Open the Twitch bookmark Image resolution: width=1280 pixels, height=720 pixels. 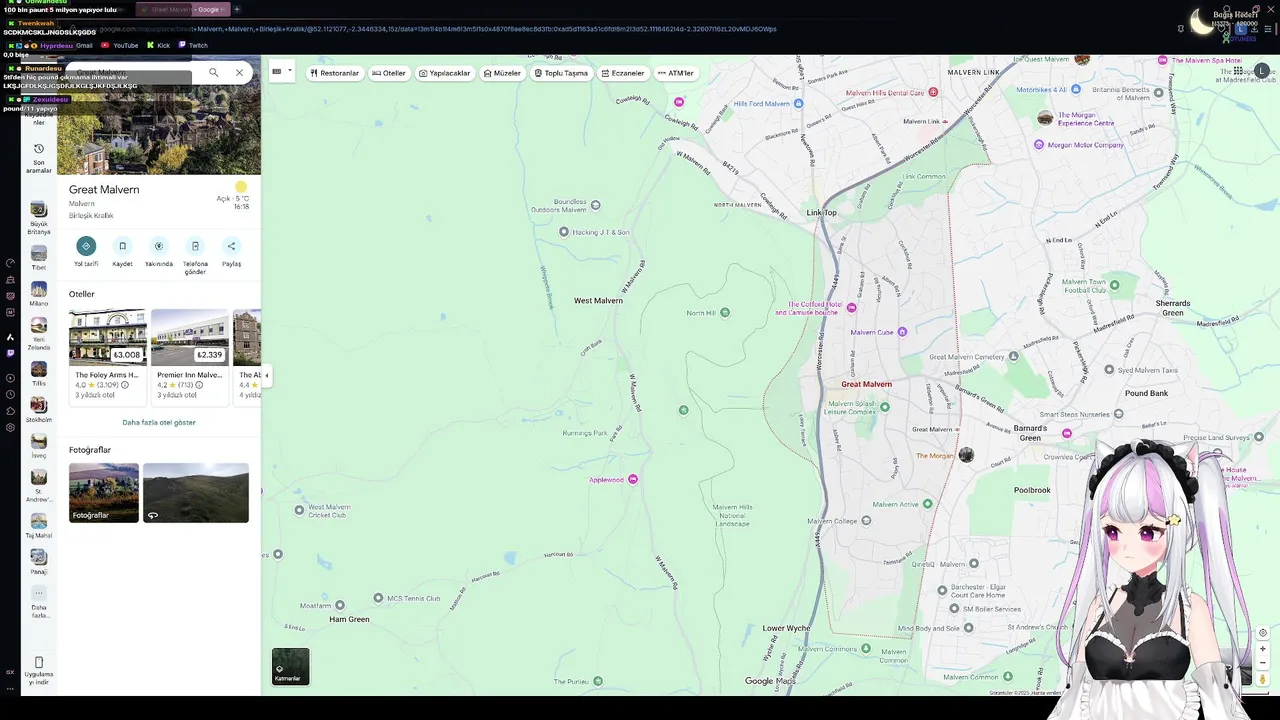pos(193,45)
